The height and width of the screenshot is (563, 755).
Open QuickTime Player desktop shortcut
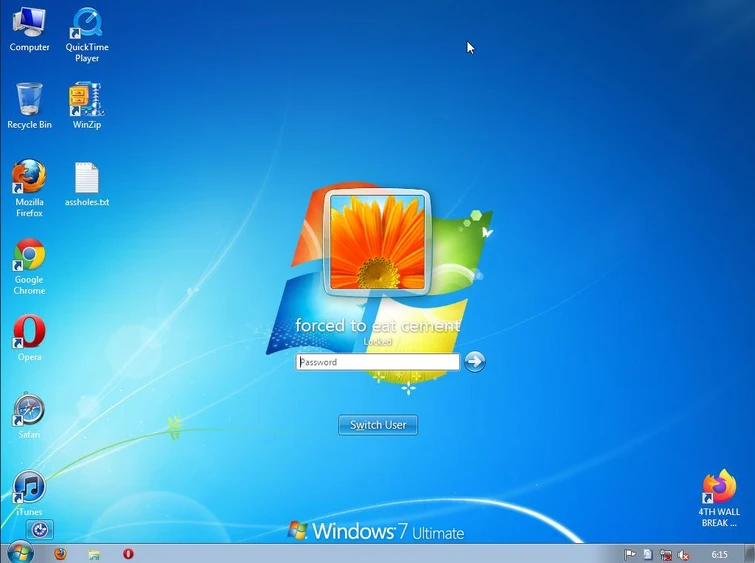pyautogui.click(x=87, y=35)
